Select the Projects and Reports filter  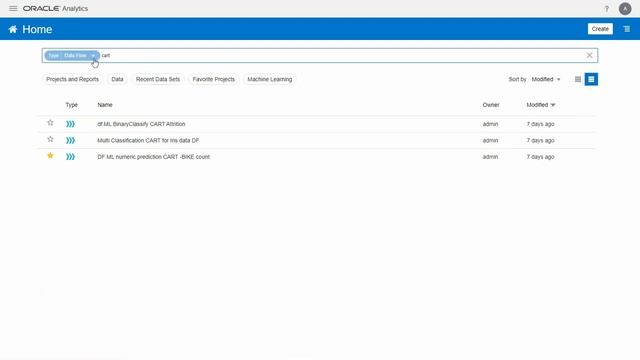(x=72, y=79)
